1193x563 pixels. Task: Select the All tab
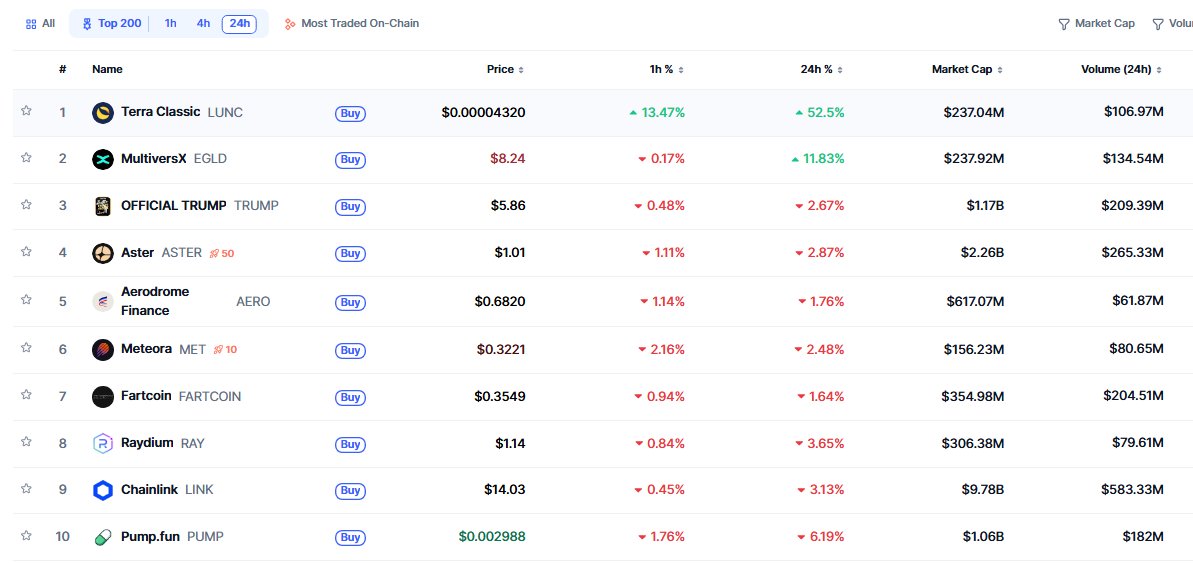click(40, 24)
